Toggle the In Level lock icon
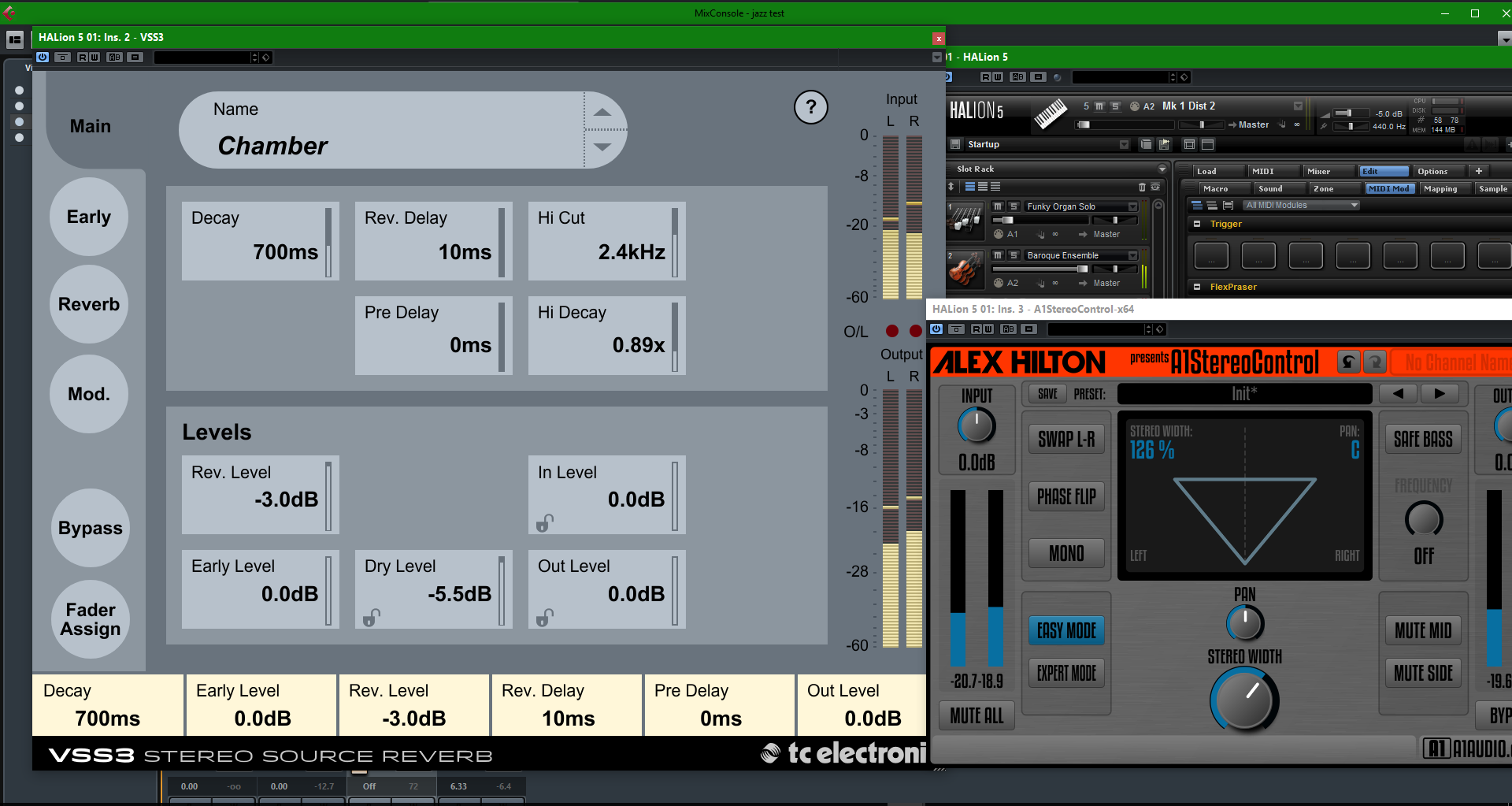This screenshot has width=1512, height=806. 545,523
